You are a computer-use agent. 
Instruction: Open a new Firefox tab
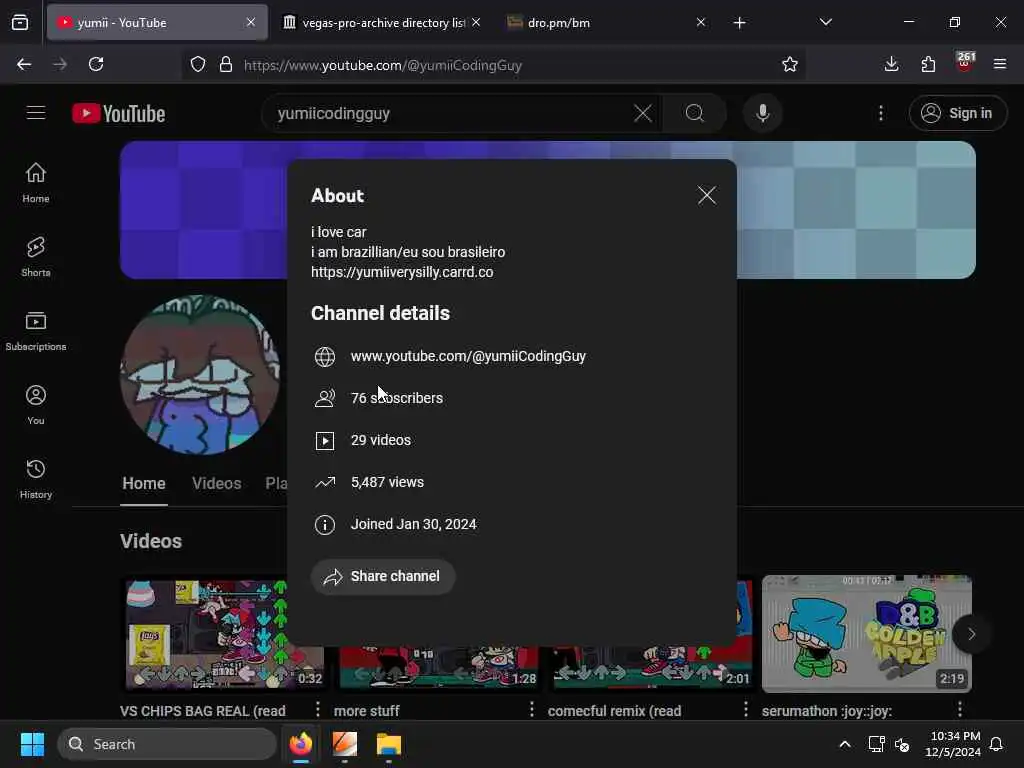(739, 23)
